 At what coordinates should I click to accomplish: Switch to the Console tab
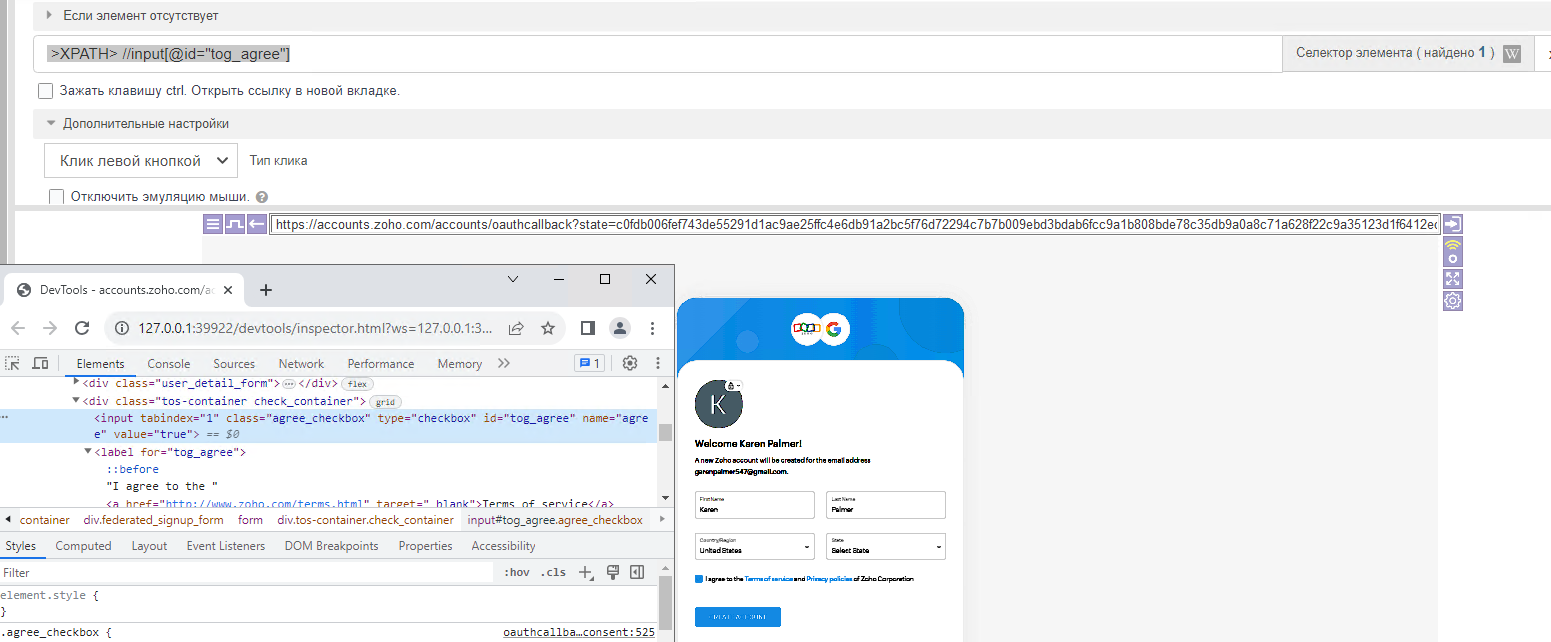click(168, 364)
